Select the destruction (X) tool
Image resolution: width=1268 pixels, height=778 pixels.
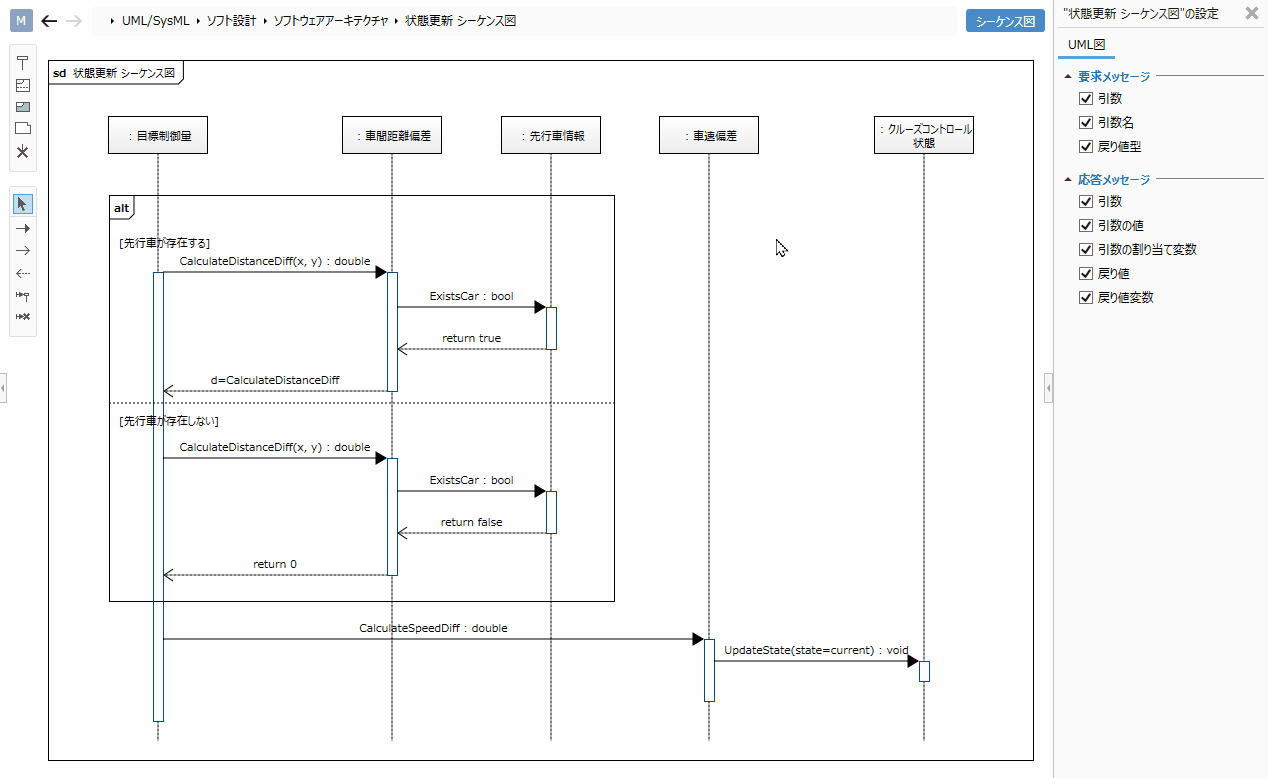point(23,151)
